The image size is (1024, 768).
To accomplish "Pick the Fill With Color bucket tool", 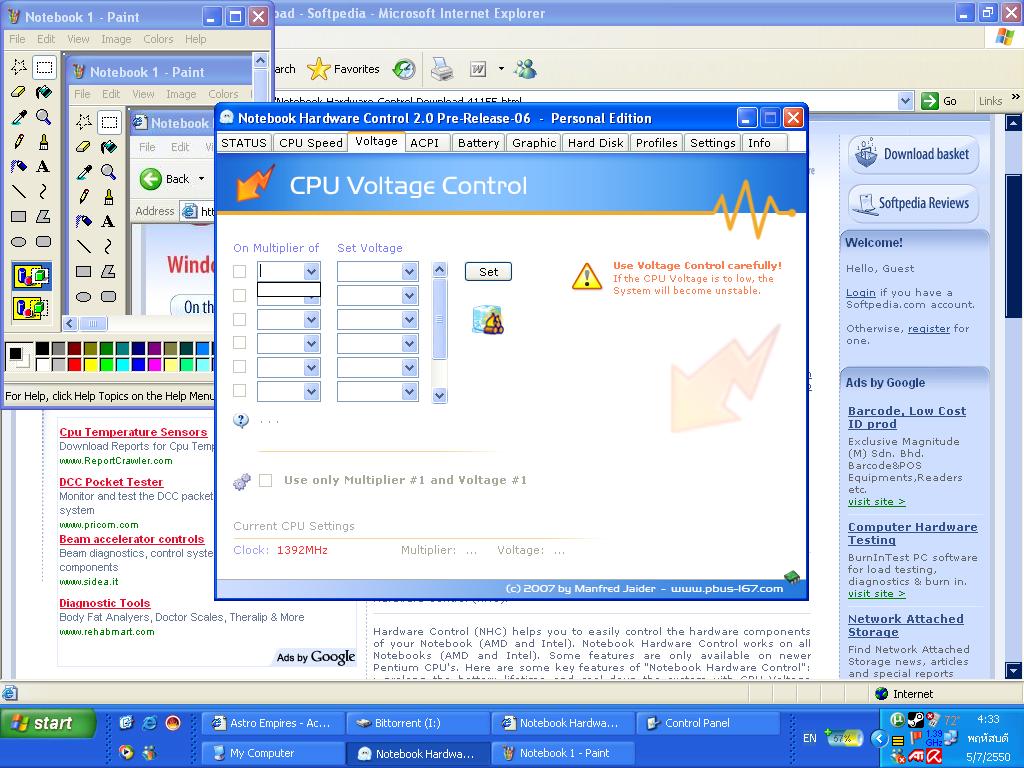I will pyautogui.click(x=44, y=91).
